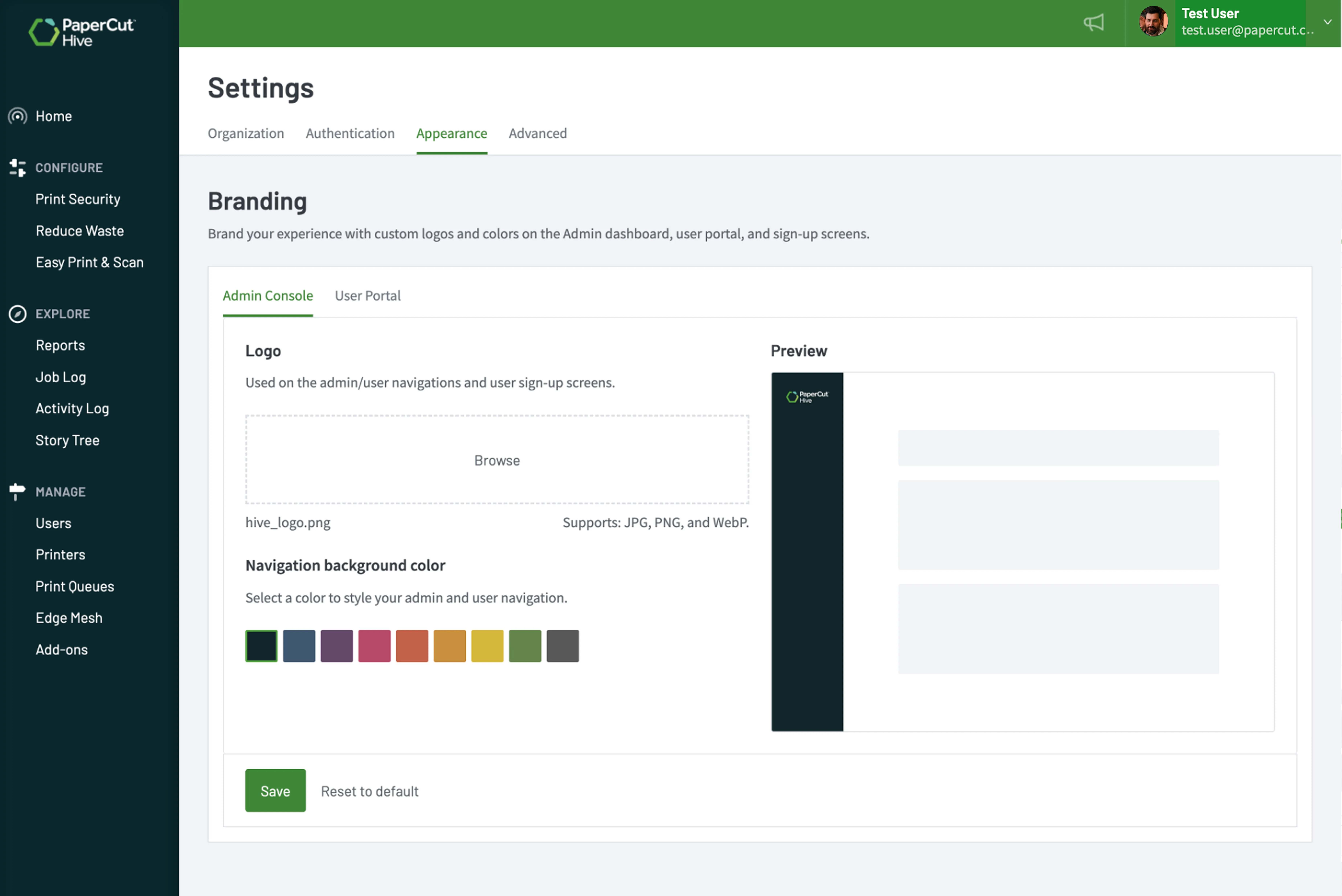Screen dimensions: 1342x896
Task: Select the Home icon in the sidebar
Action: (x=17, y=116)
